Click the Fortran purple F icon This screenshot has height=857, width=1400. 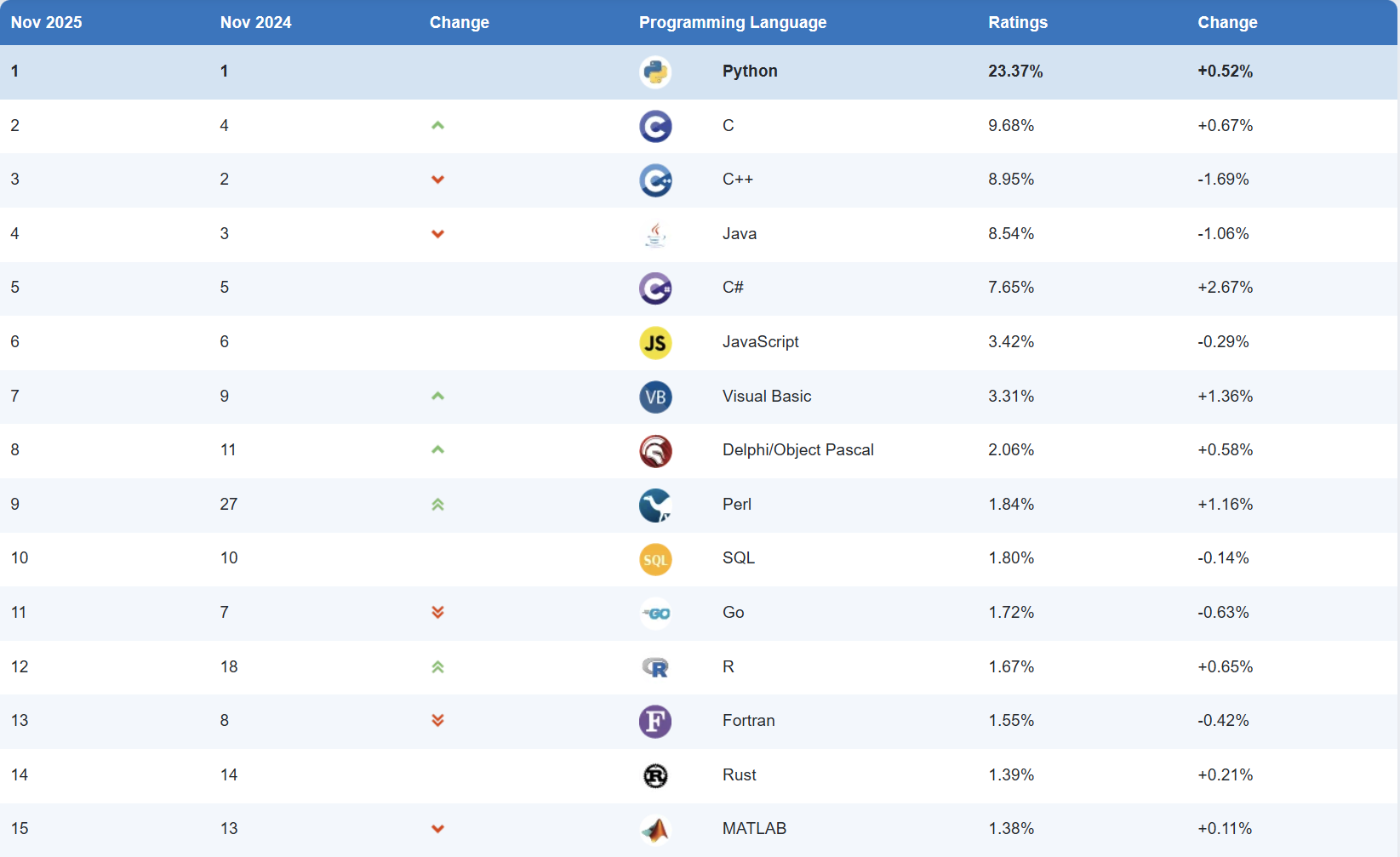coord(655,722)
